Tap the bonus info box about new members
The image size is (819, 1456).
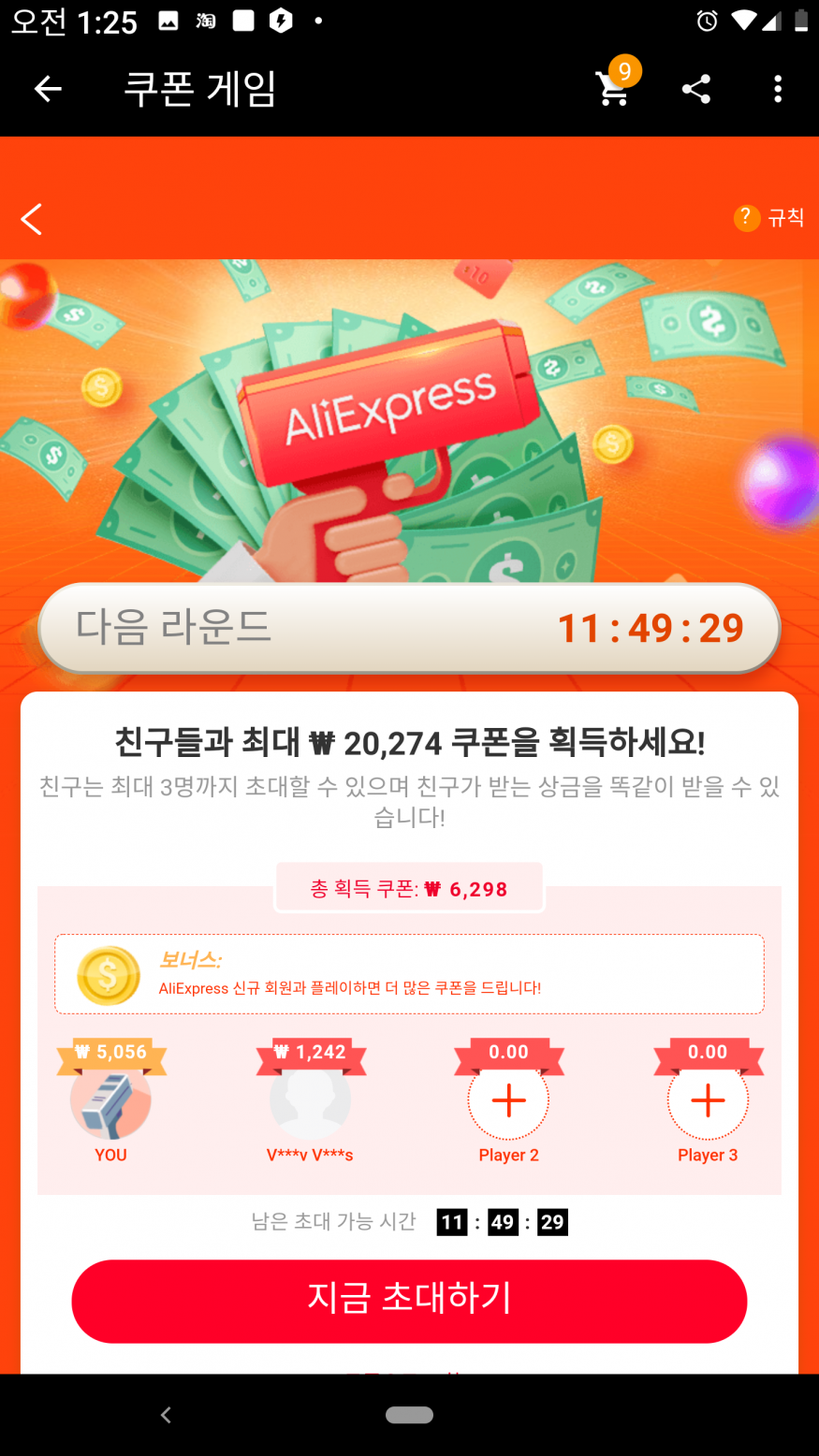(409, 974)
